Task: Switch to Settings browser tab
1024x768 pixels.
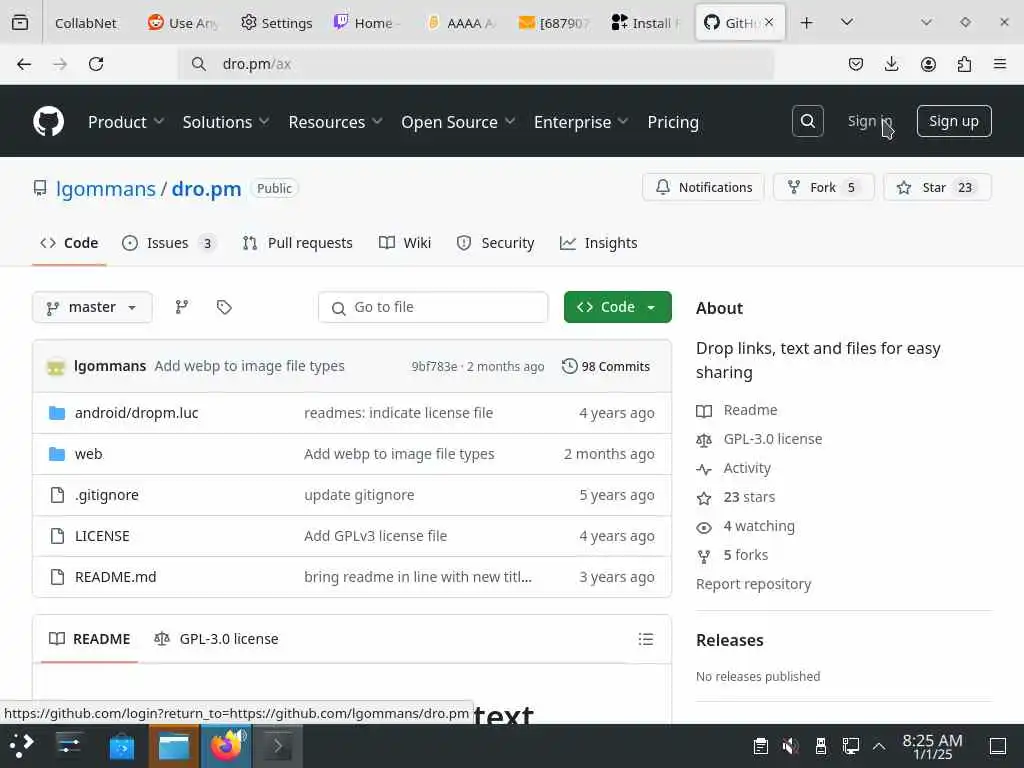Action: point(277,23)
